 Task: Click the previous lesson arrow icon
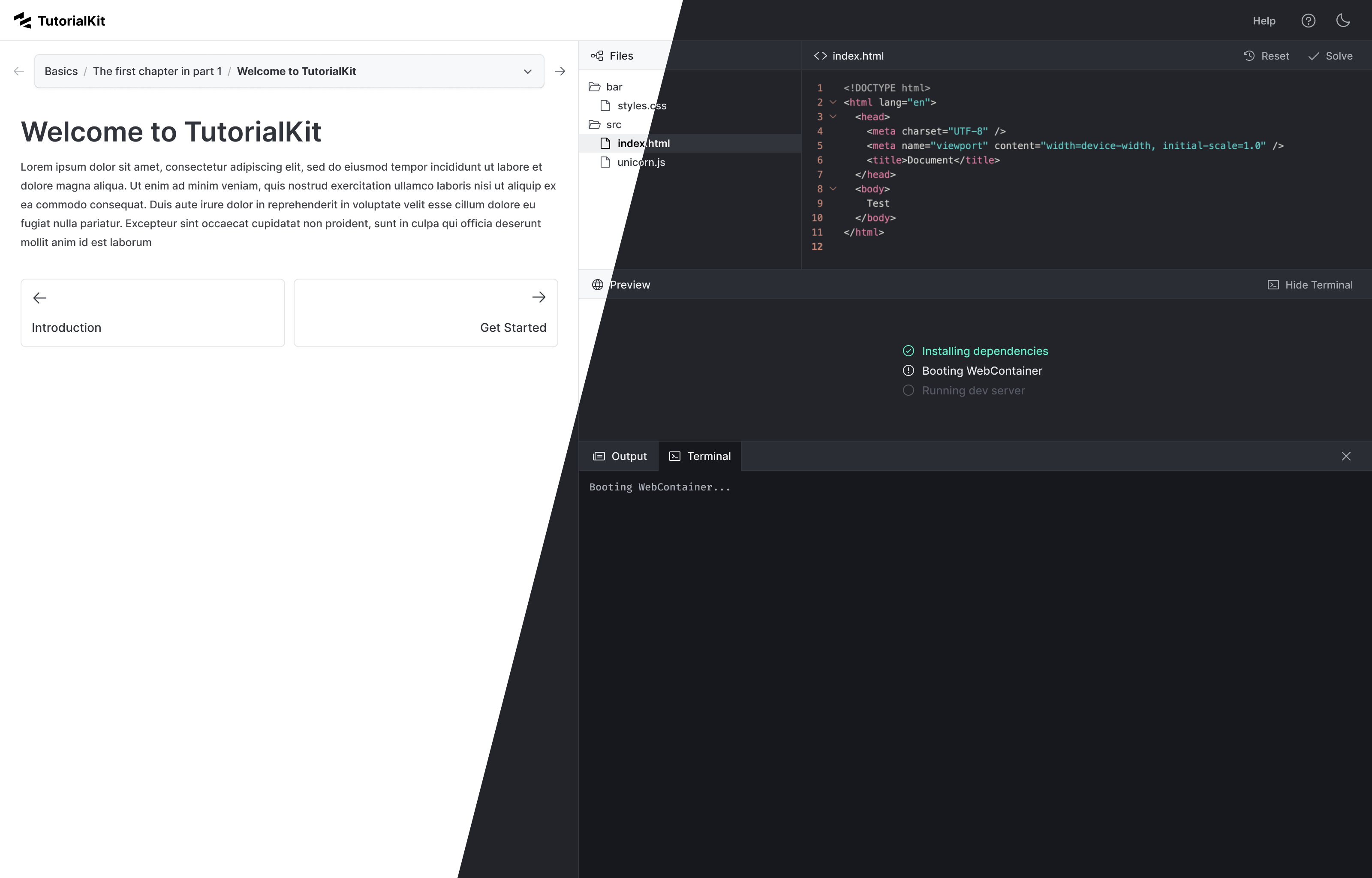click(x=19, y=71)
